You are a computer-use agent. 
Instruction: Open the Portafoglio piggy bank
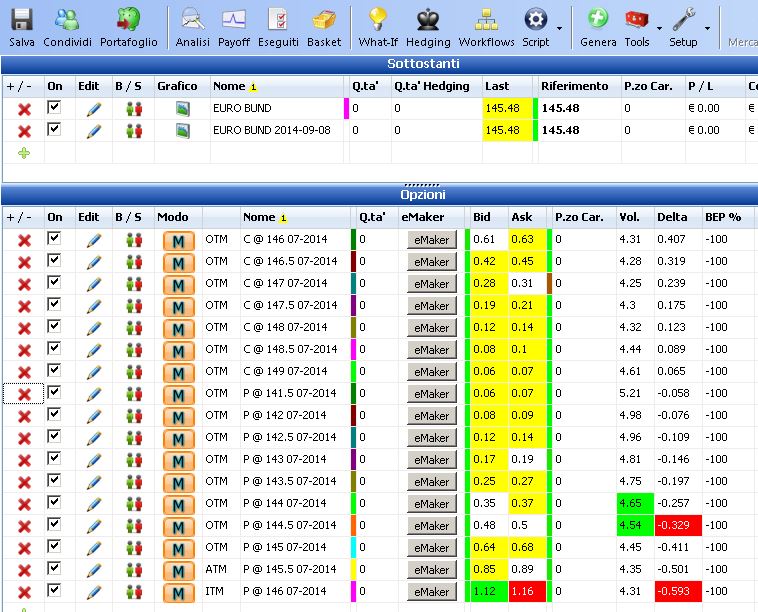(x=129, y=28)
